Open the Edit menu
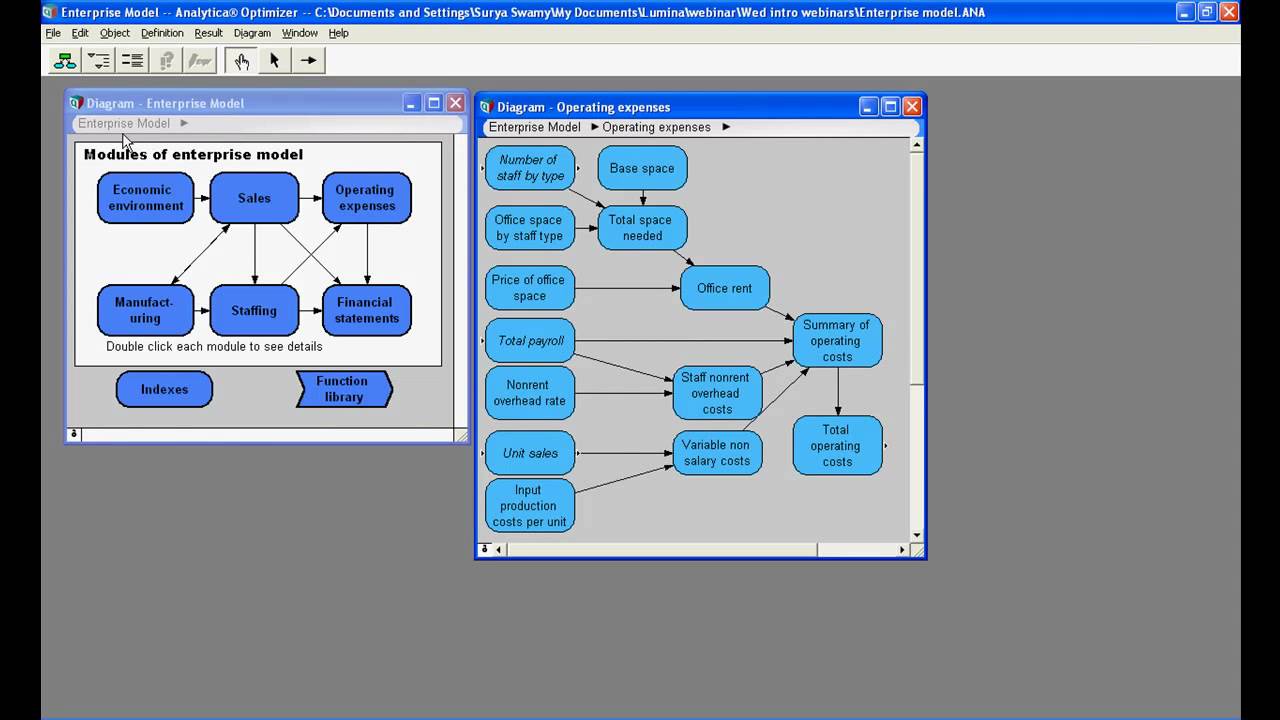1280x720 pixels. coord(80,33)
